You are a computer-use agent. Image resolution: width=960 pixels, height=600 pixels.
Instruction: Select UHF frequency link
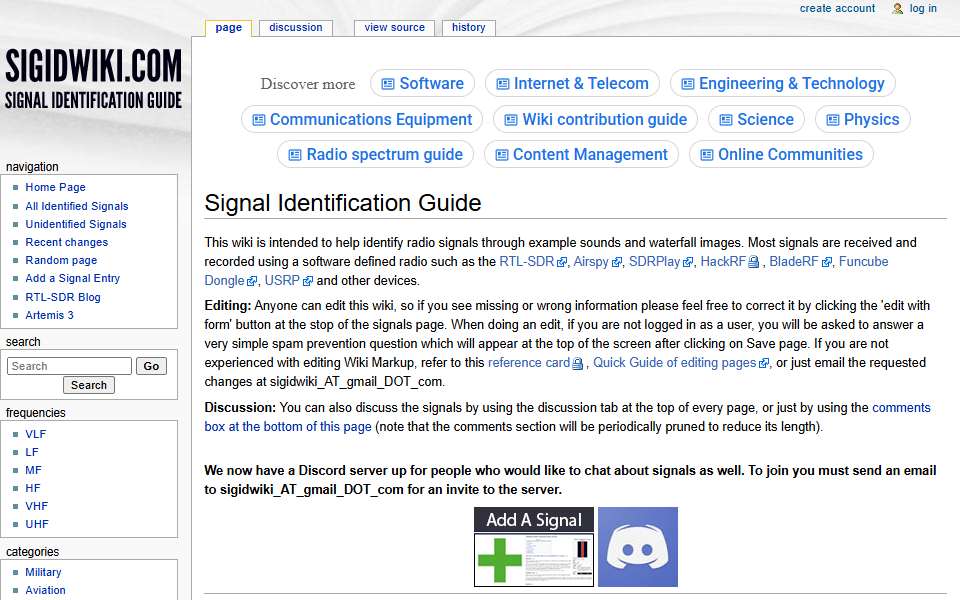(37, 525)
